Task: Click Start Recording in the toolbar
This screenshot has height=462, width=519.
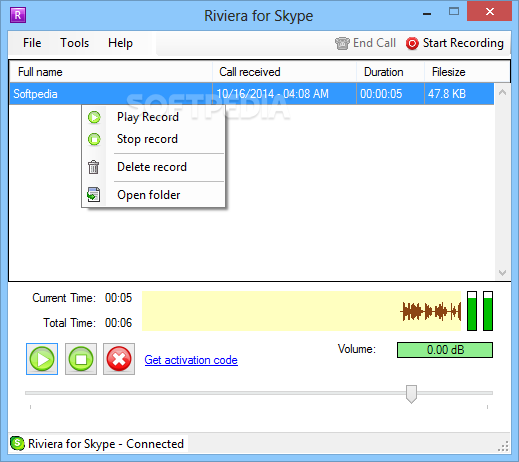Action: coord(455,43)
